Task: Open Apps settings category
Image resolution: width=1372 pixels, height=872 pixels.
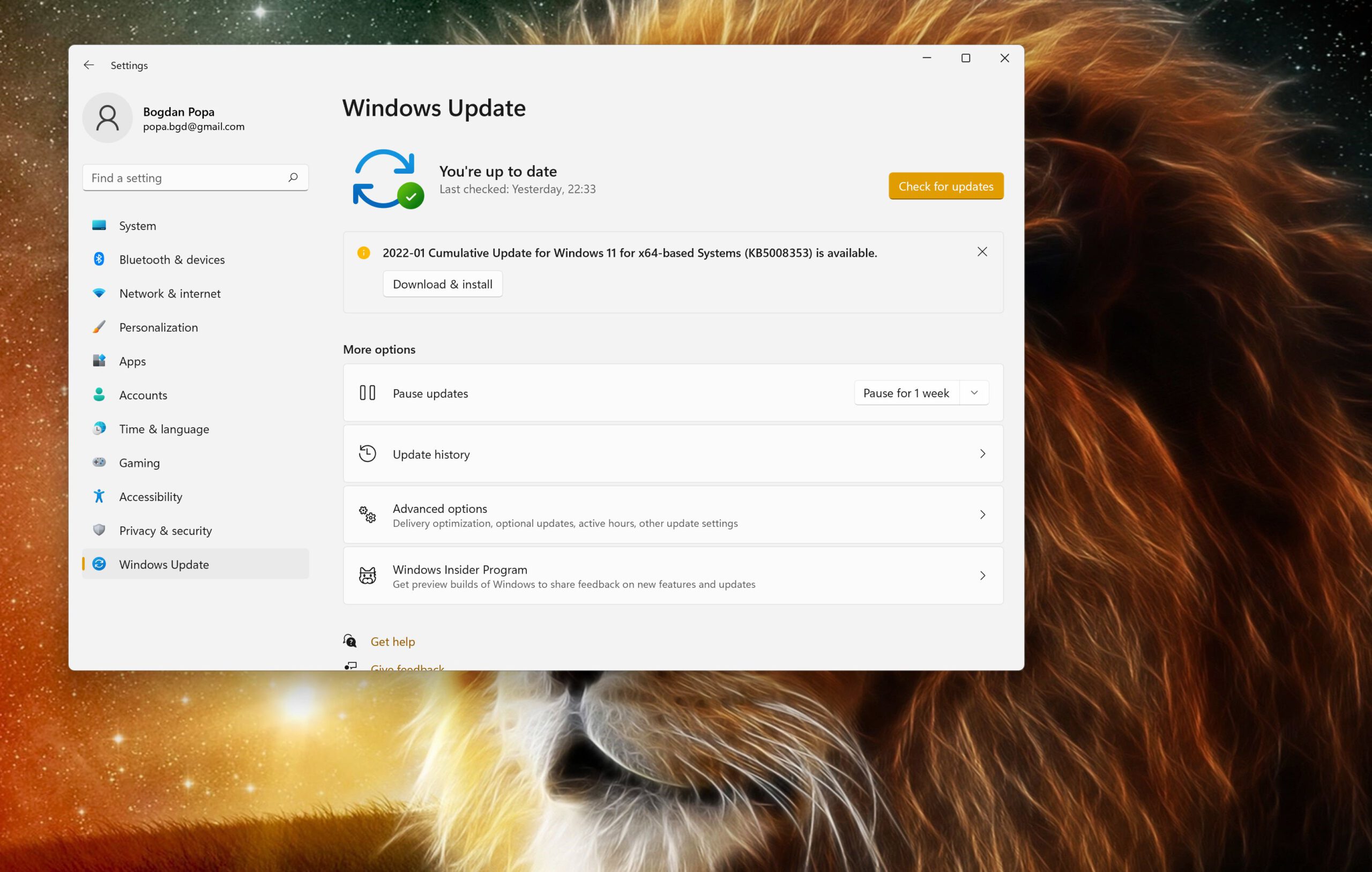Action: click(x=196, y=361)
